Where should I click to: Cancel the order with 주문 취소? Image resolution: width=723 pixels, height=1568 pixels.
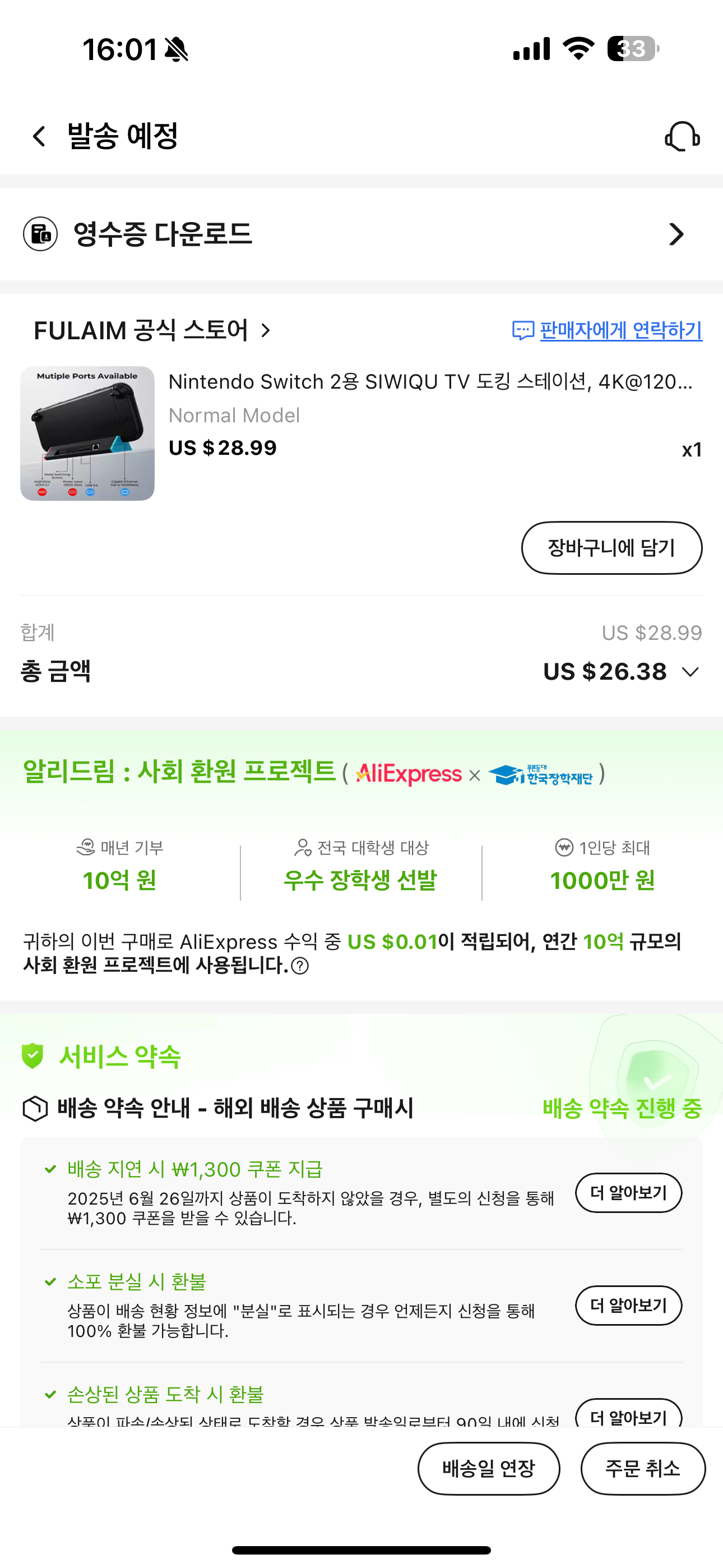643,1468
